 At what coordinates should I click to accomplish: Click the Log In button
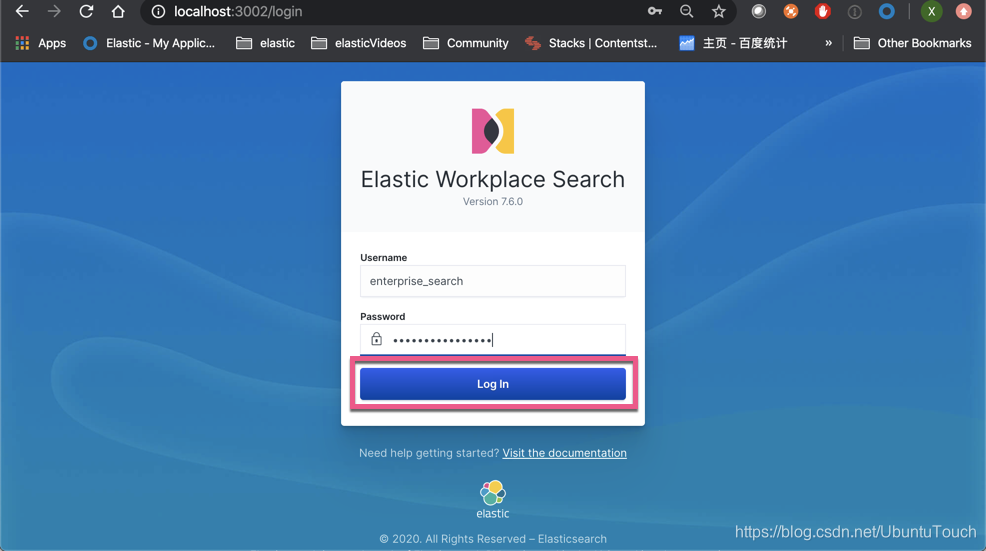pyautogui.click(x=493, y=384)
